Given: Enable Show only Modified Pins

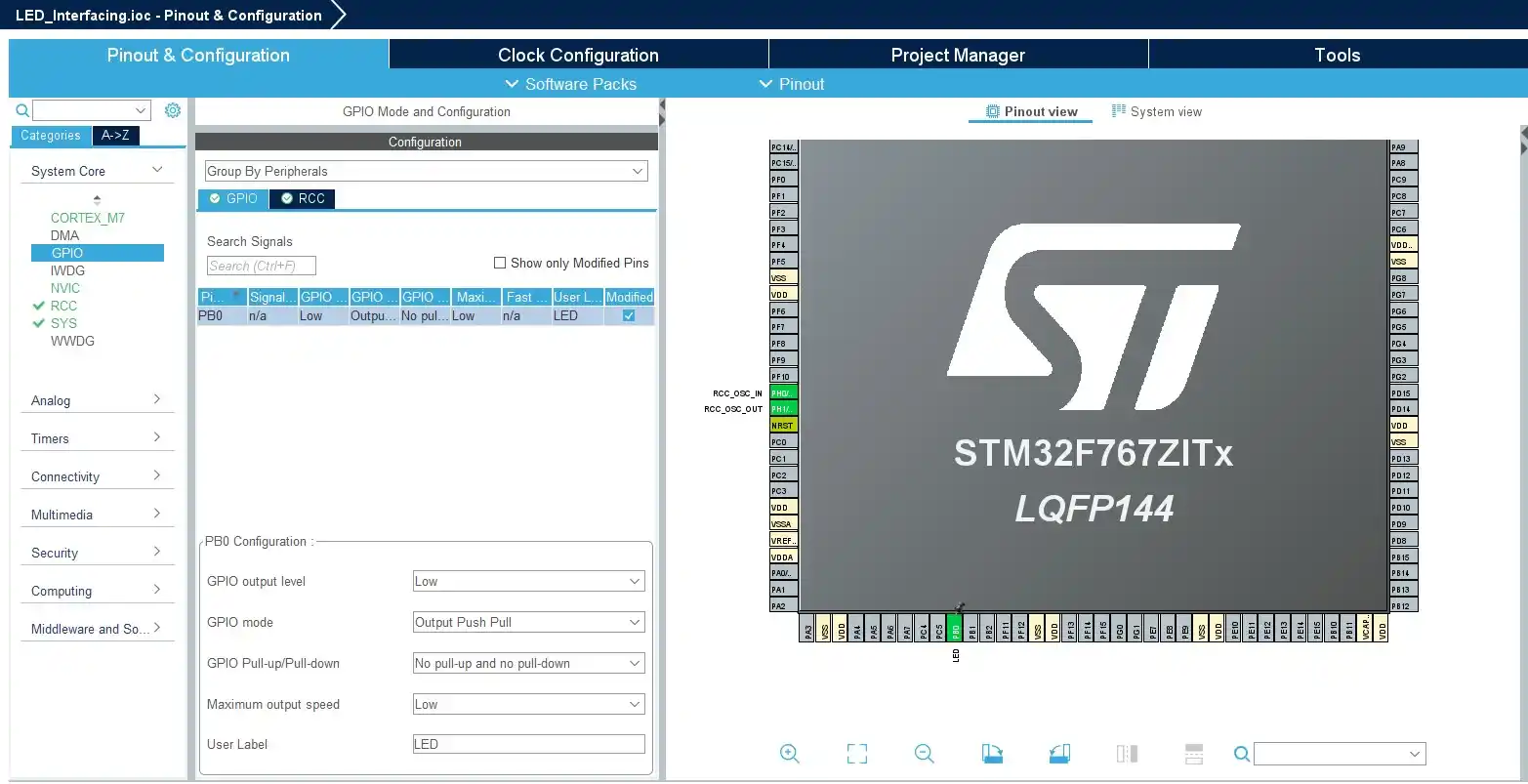Looking at the screenshot, I should coord(500,263).
